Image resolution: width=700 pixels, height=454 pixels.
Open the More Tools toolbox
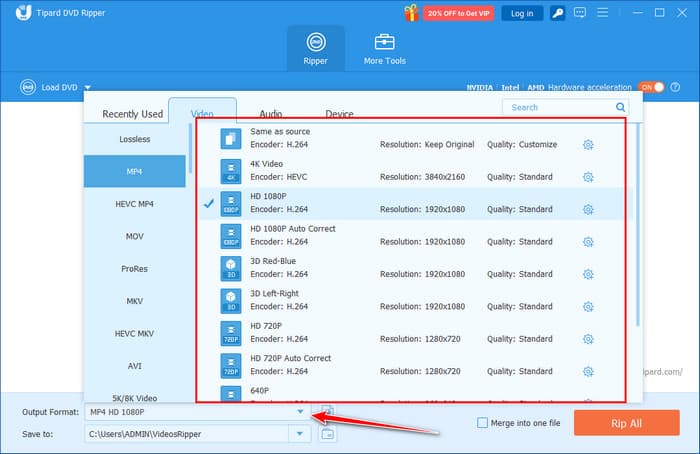pyautogui.click(x=384, y=50)
